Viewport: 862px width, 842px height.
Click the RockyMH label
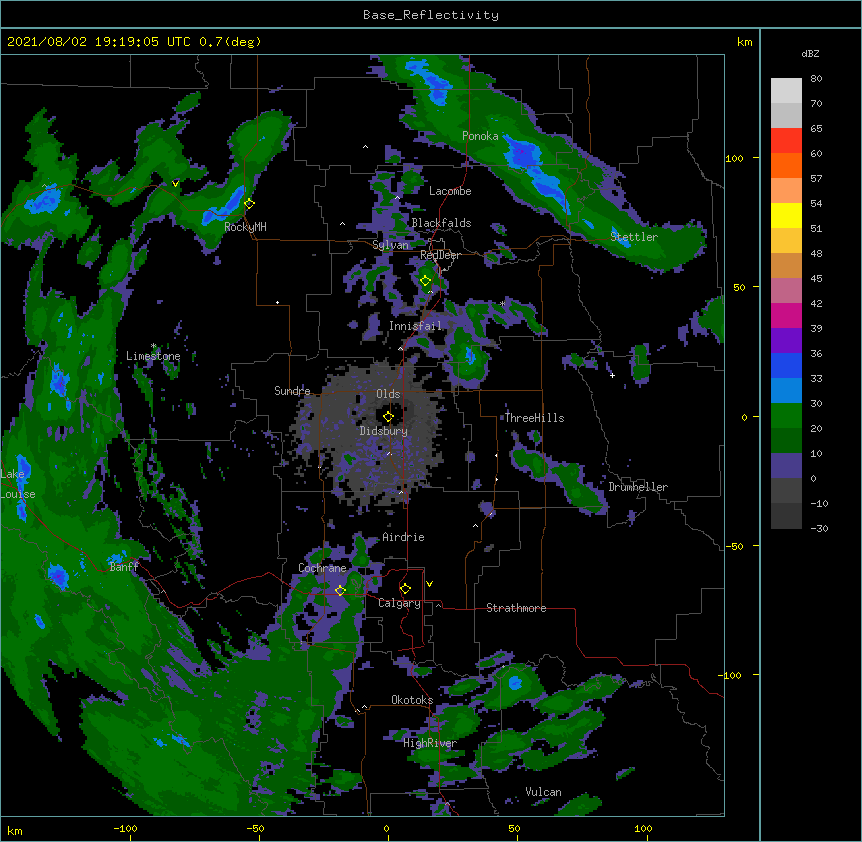(x=245, y=227)
